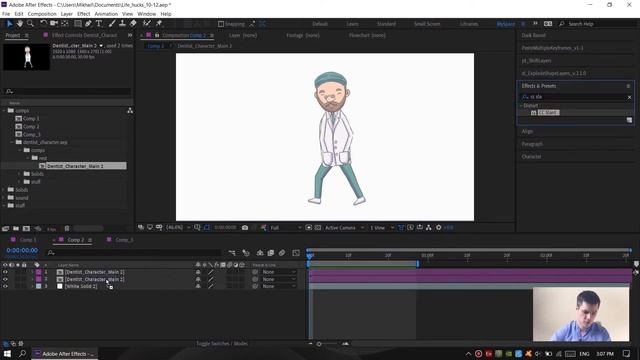Expand the Solids folder at project root
Image resolution: width=640 pixels, height=360 pixels.
[4, 190]
